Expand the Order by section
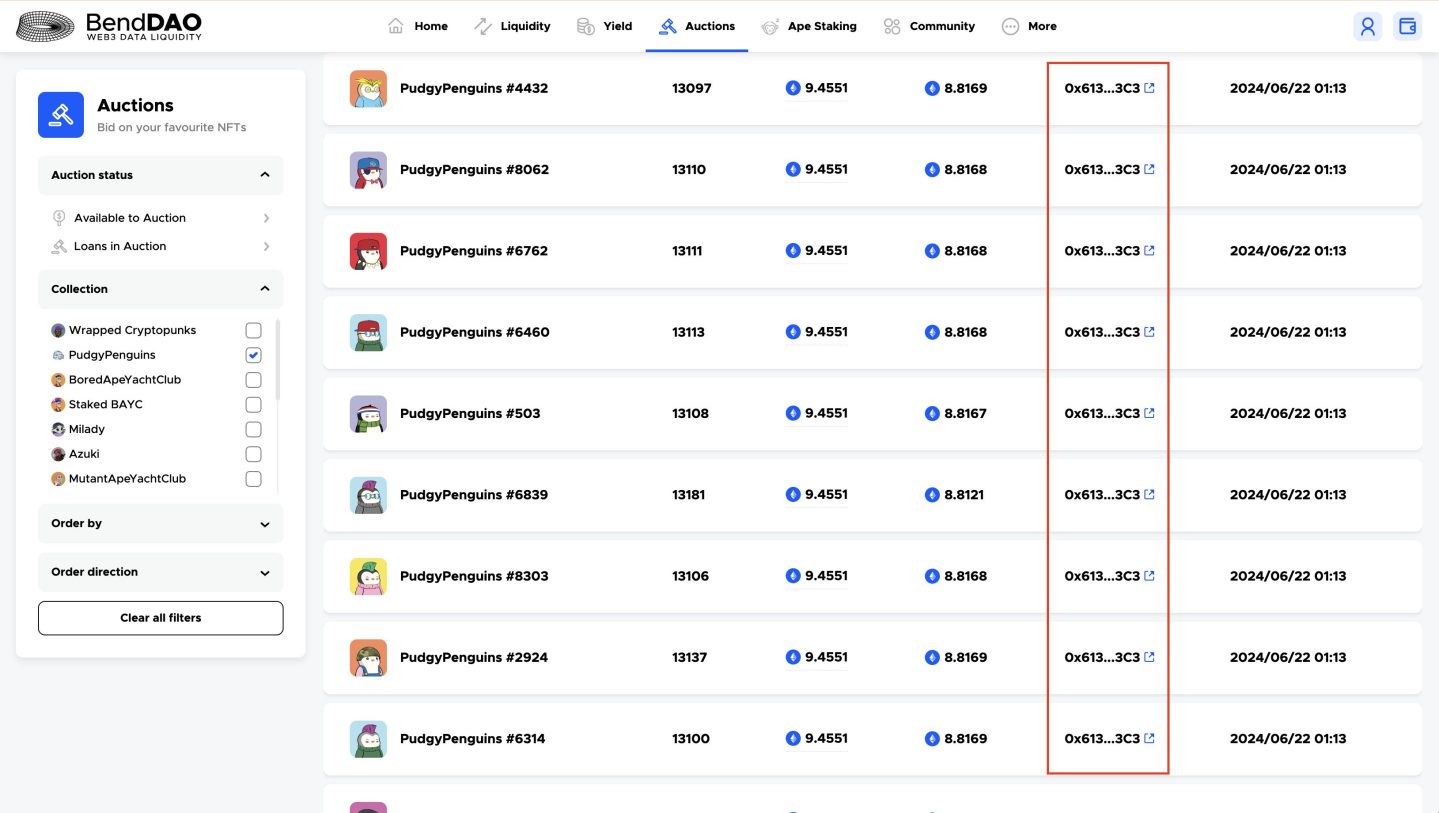The width and height of the screenshot is (1439, 813). (x=160, y=524)
